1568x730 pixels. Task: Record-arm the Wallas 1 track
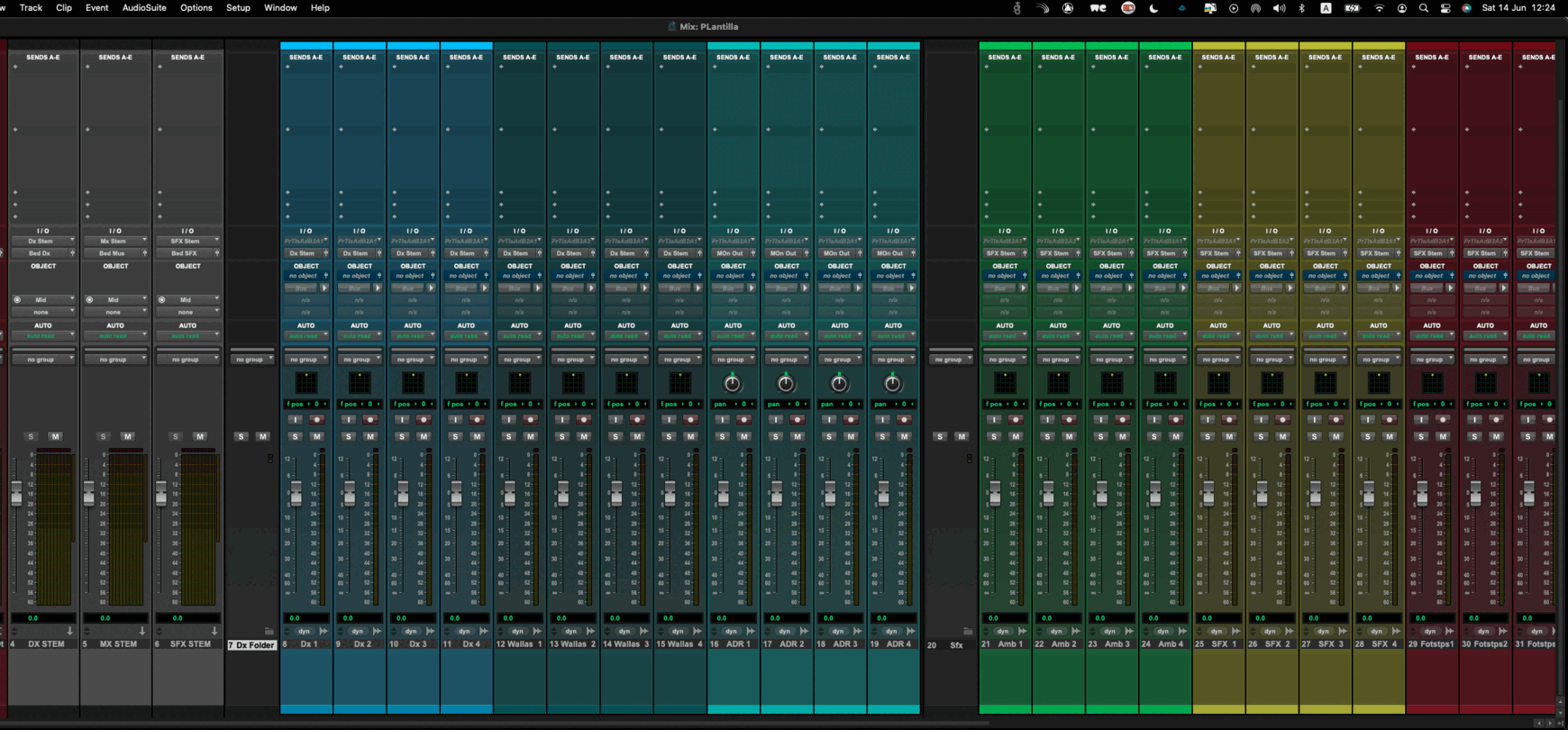pos(531,419)
